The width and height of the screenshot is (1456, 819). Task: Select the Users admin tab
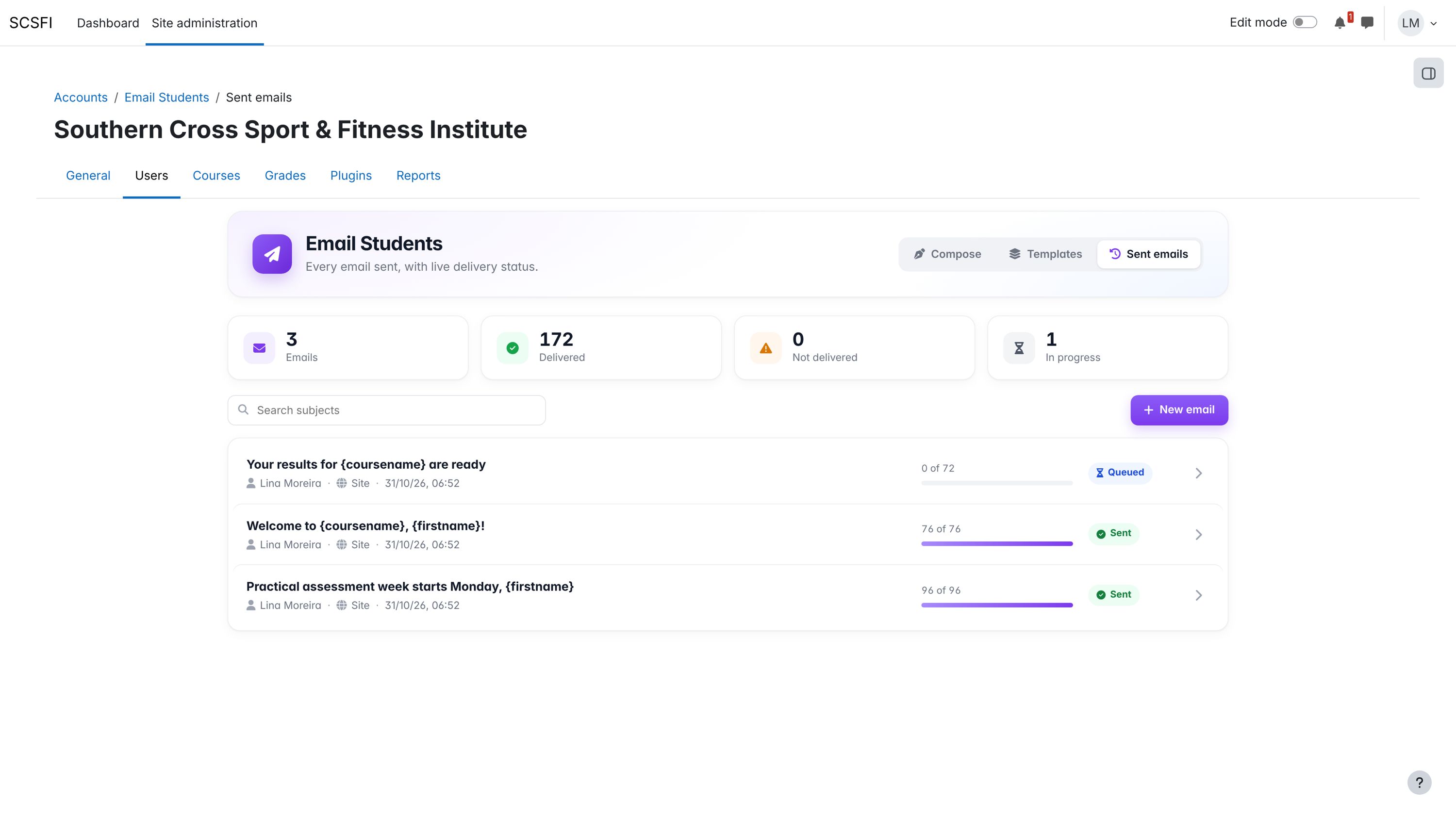151,176
